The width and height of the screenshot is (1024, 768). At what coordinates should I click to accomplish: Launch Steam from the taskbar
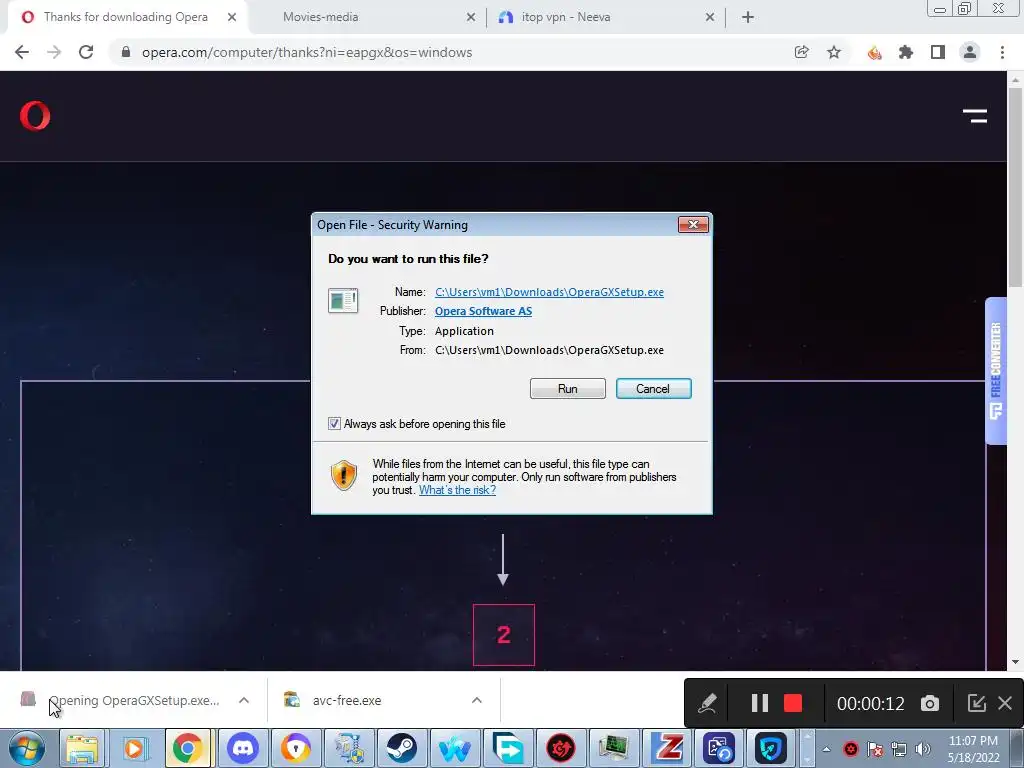coord(401,748)
